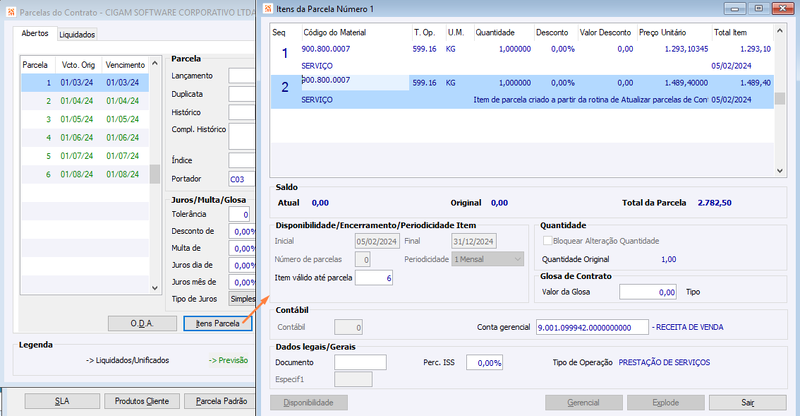Minimize the Itens da Parcela window

[735, 8]
